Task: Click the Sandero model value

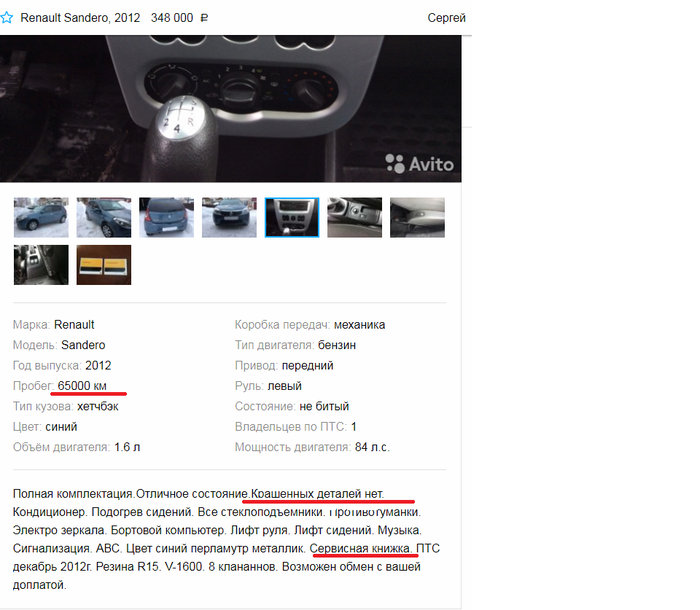Action: (x=83, y=345)
